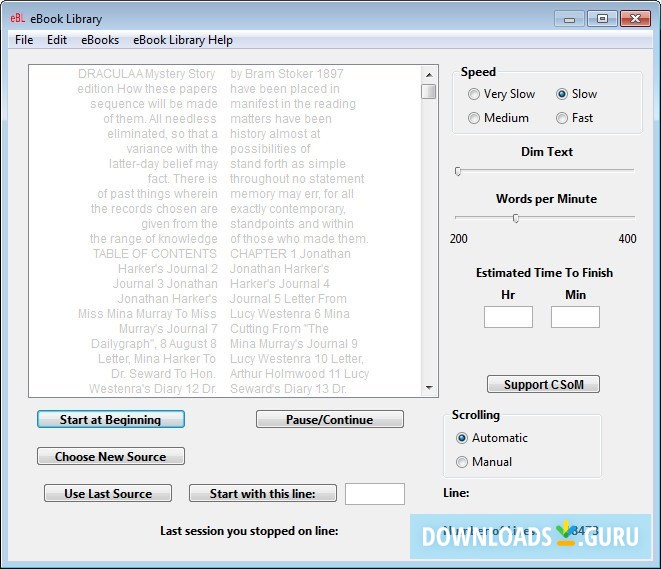This screenshot has width=661, height=569.
Task: Click the line number input field
Action: (375, 494)
